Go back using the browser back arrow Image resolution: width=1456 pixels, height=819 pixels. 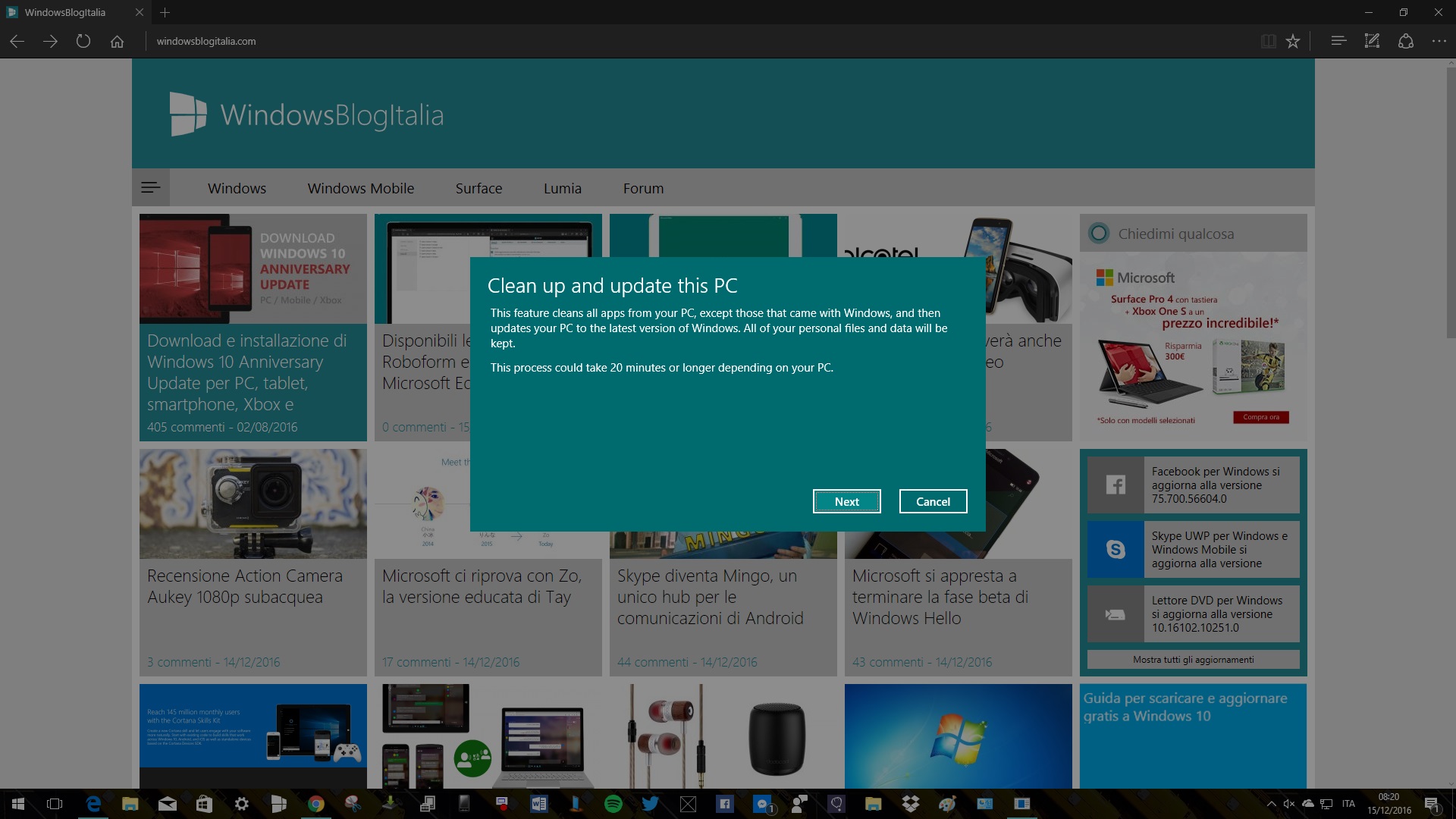[x=17, y=41]
